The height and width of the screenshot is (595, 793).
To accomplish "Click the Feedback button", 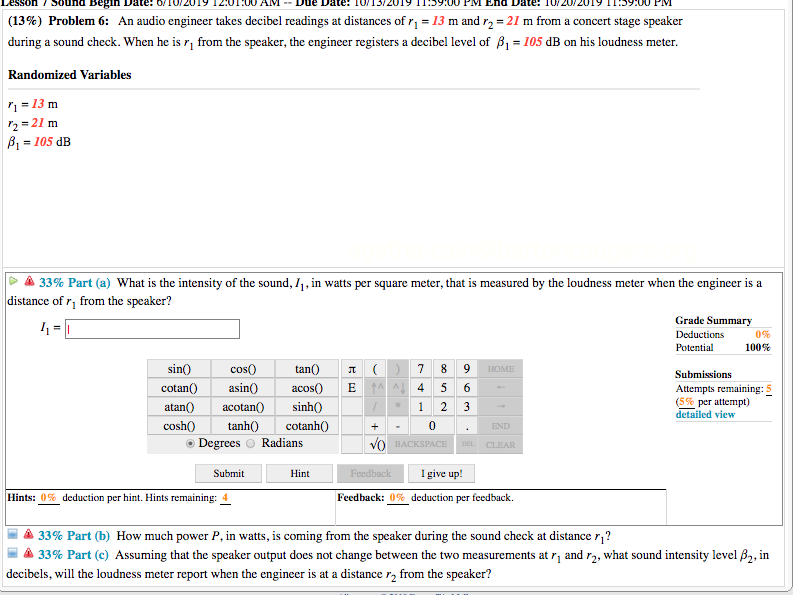I will point(370,474).
